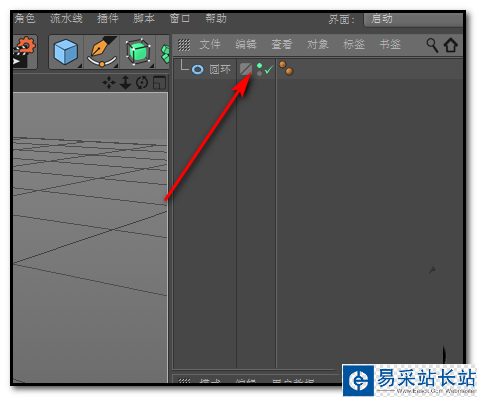
Task: Open the 流水线 menu
Action: coord(66,18)
